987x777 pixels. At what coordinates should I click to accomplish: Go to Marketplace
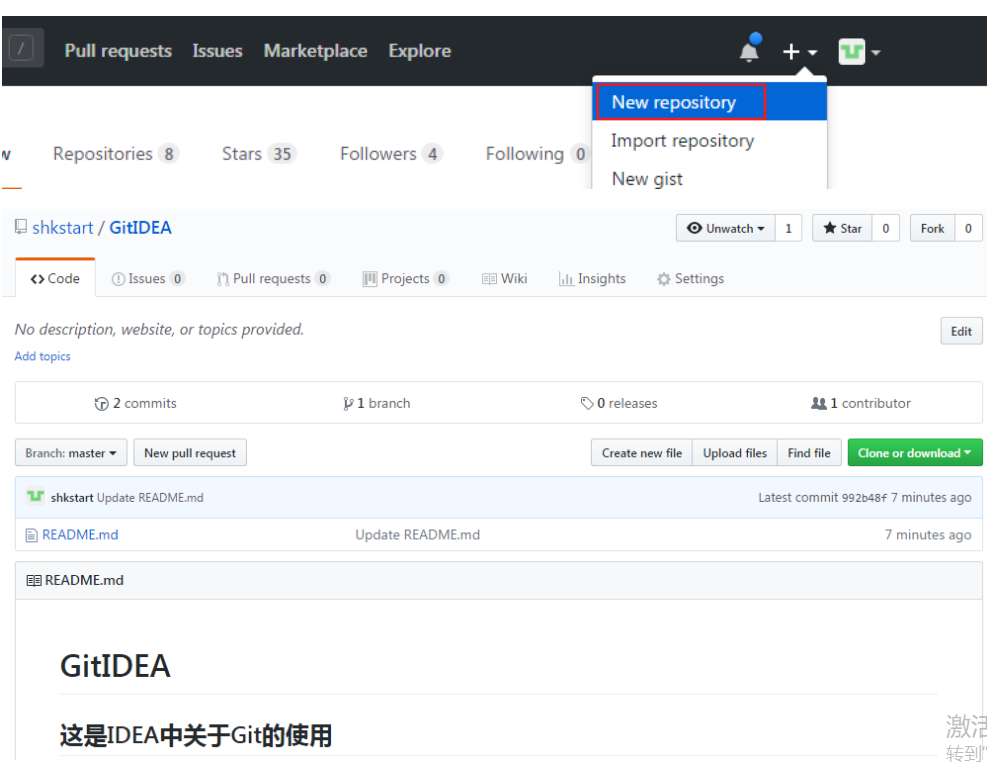click(315, 50)
